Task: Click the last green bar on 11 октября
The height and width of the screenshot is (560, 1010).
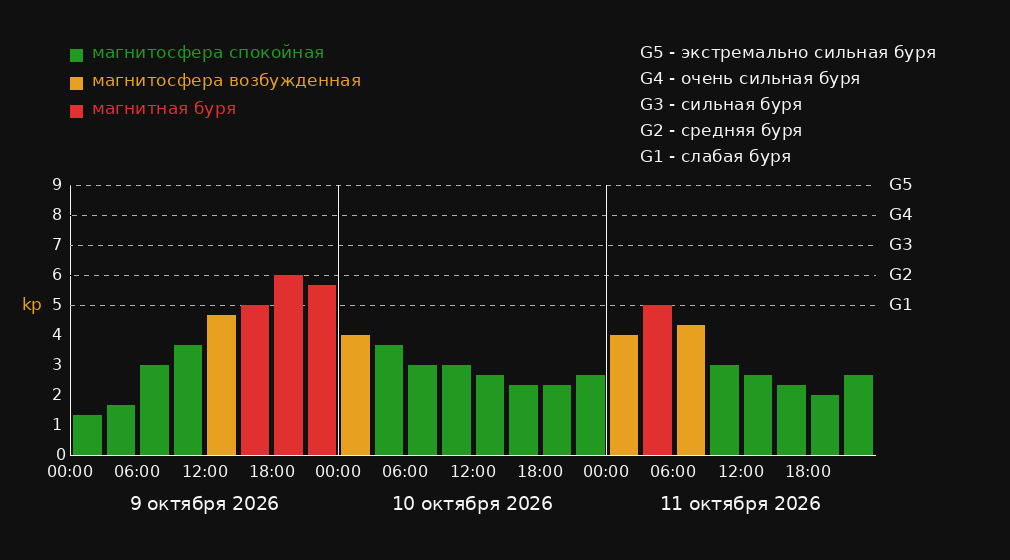Action: click(x=859, y=415)
